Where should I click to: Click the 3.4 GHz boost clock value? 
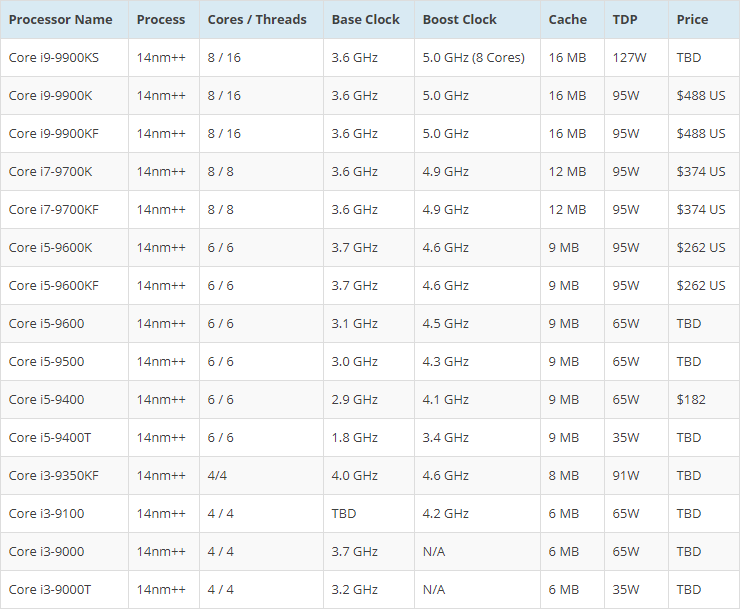446,438
